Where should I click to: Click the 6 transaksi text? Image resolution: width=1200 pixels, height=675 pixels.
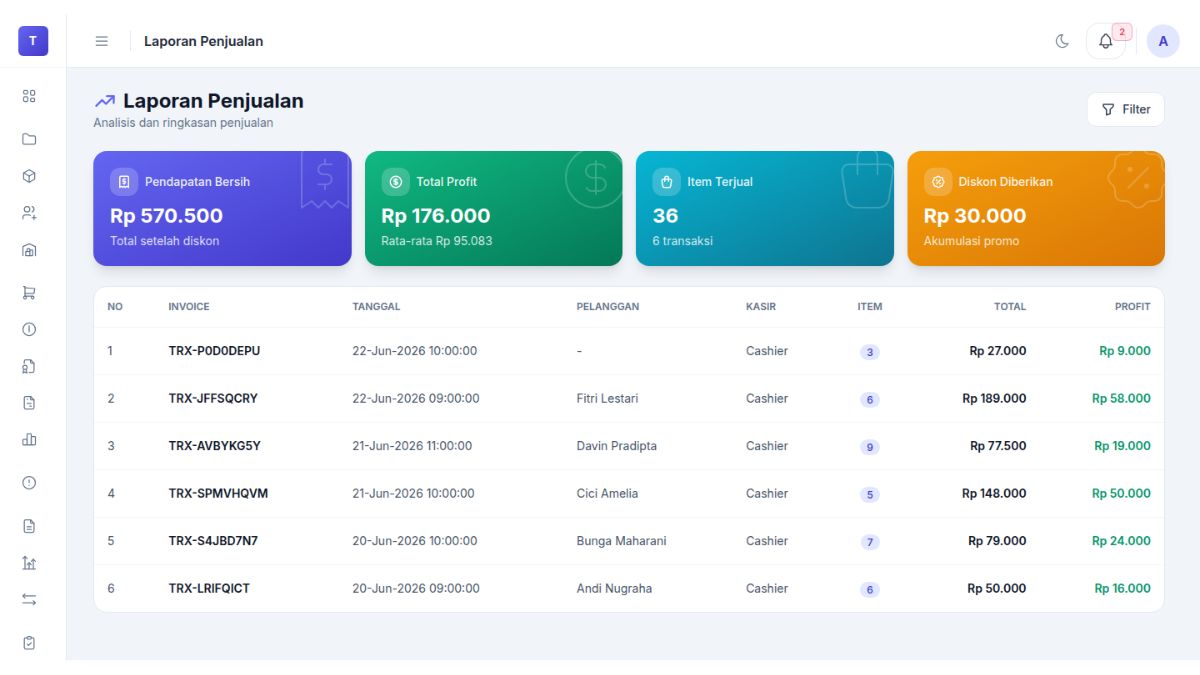tap(683, 241)
